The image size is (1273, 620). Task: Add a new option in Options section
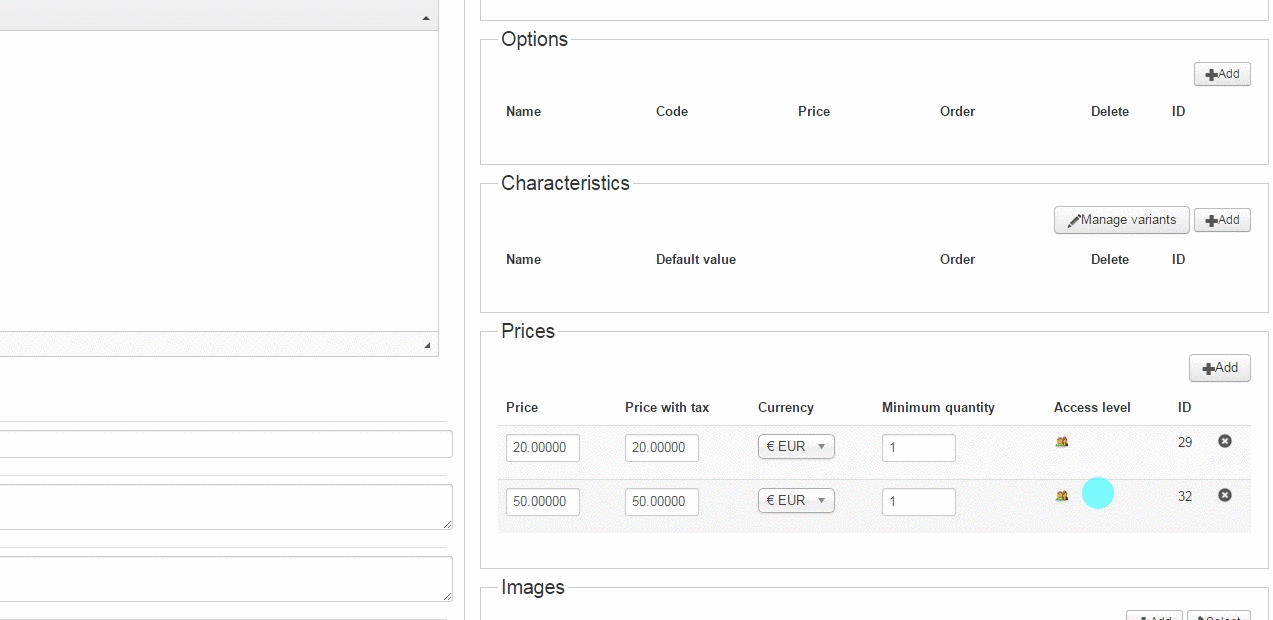(x=1222, y=74)
